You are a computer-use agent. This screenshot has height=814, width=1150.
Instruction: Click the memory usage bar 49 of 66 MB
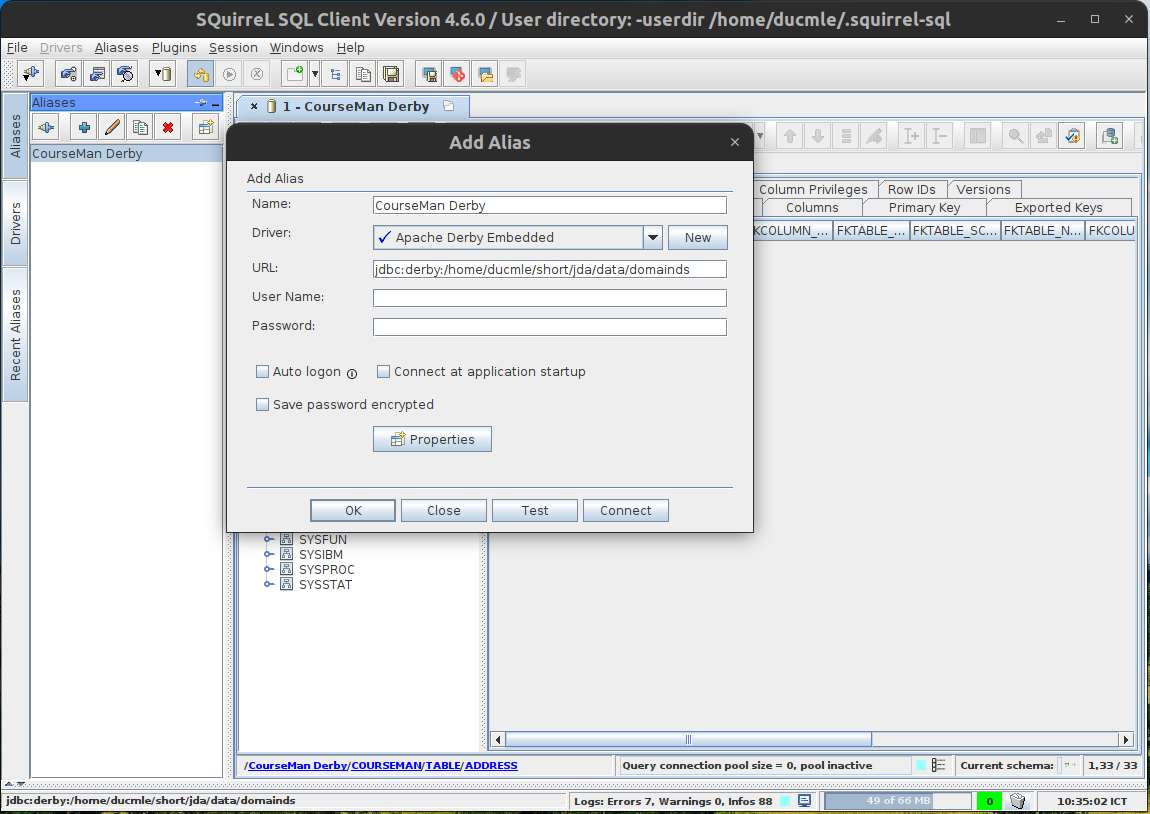(898, 801)
